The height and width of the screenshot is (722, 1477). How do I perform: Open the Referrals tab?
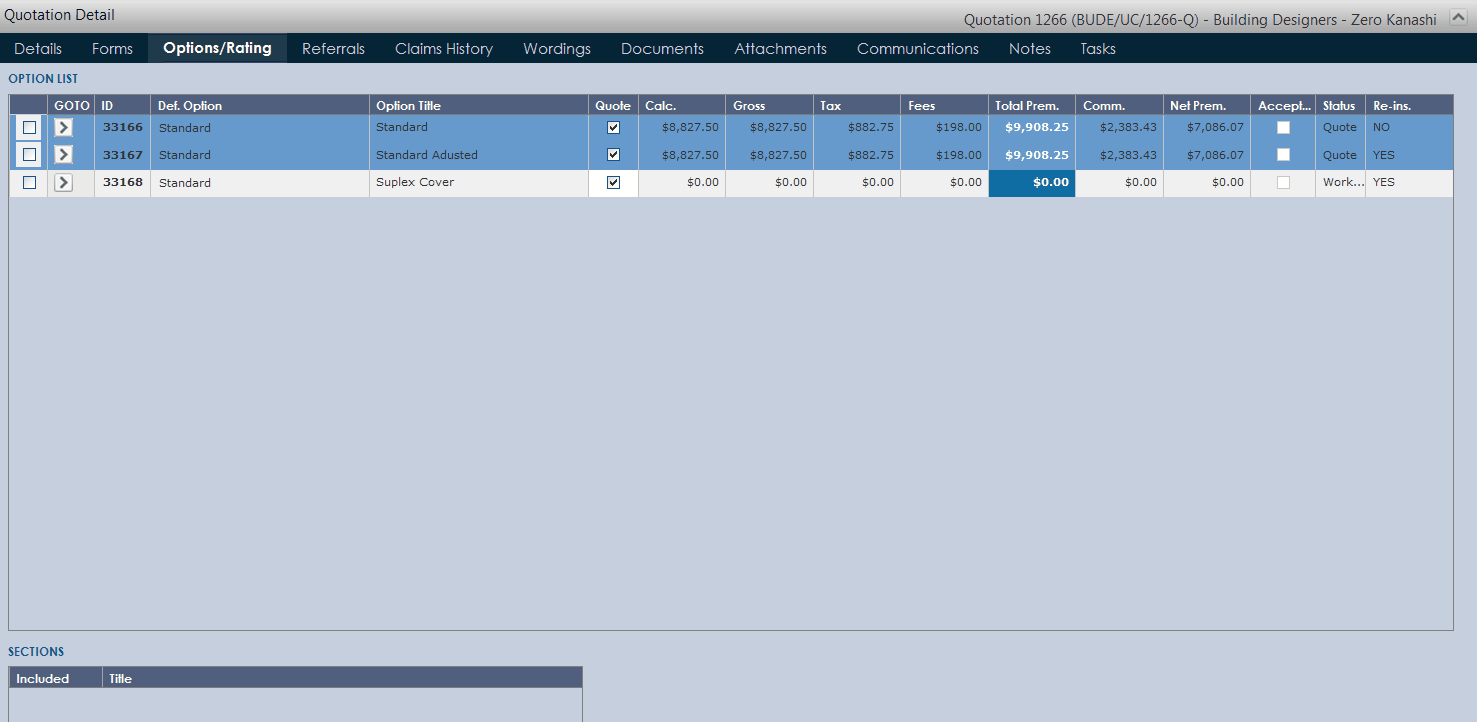pyautogui.click(x=333, y=48)
